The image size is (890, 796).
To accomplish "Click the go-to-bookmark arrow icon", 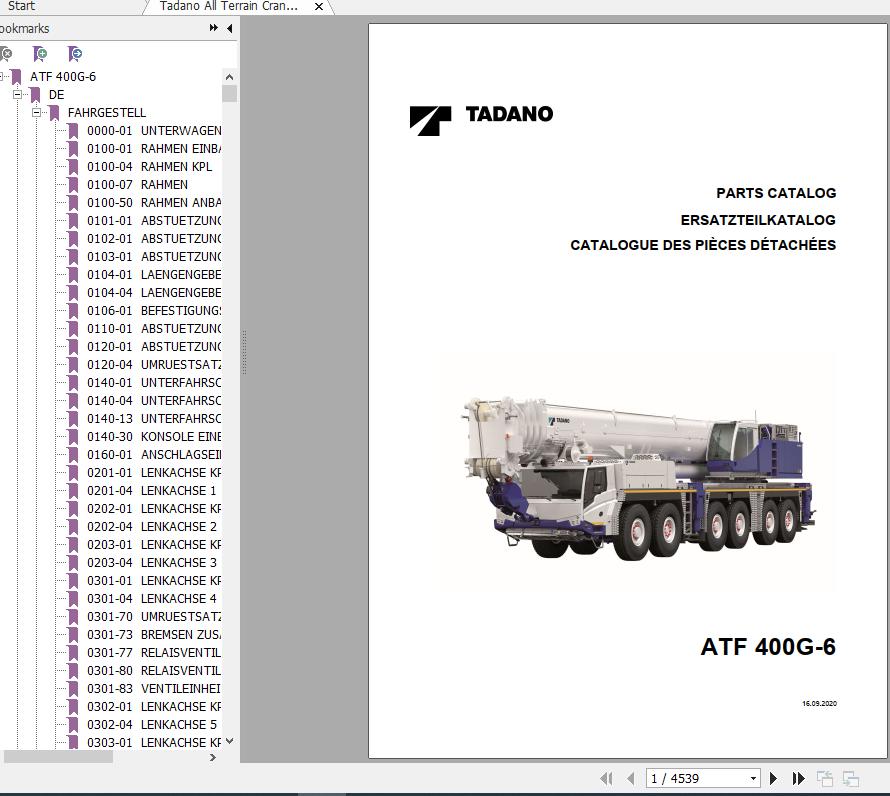I will (x=74, y=53).
